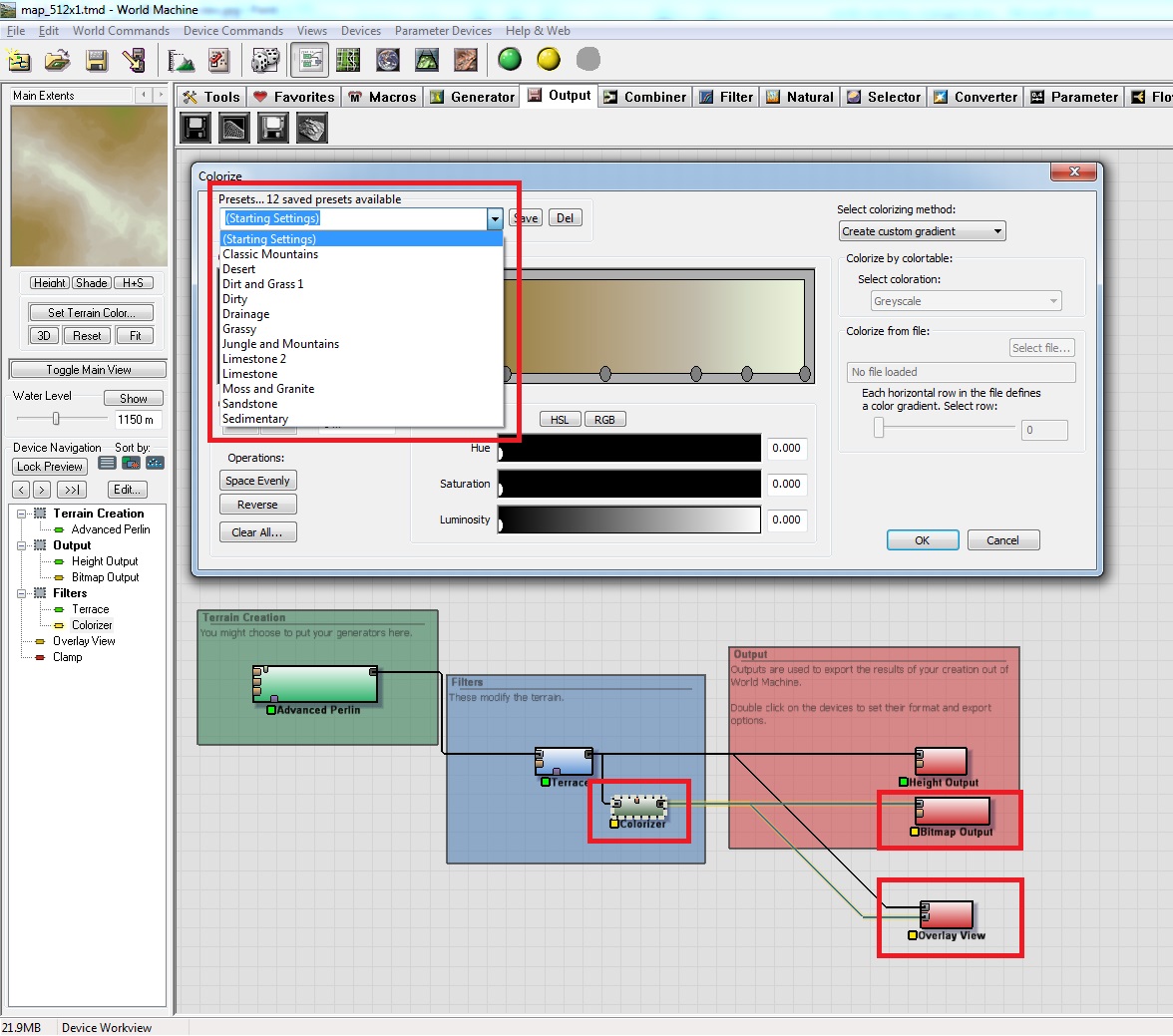
Task: Open the Device Commands menu
Action: click(232, 31)
